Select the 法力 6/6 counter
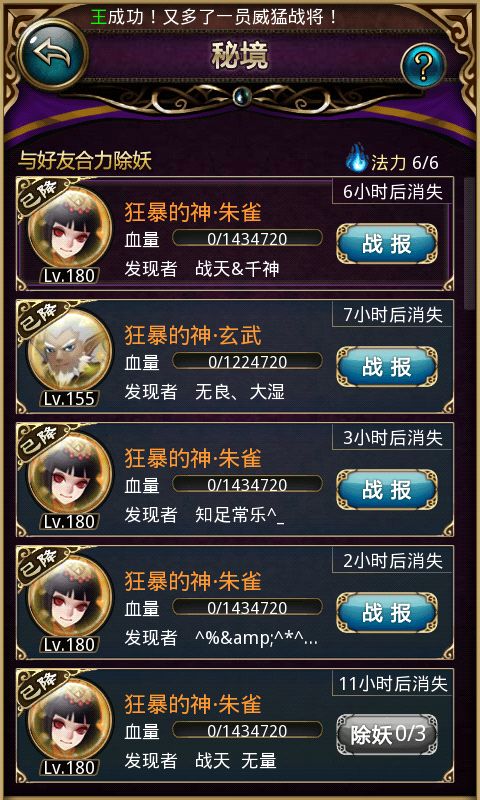480x800 pixels. (x=404, y=162)
